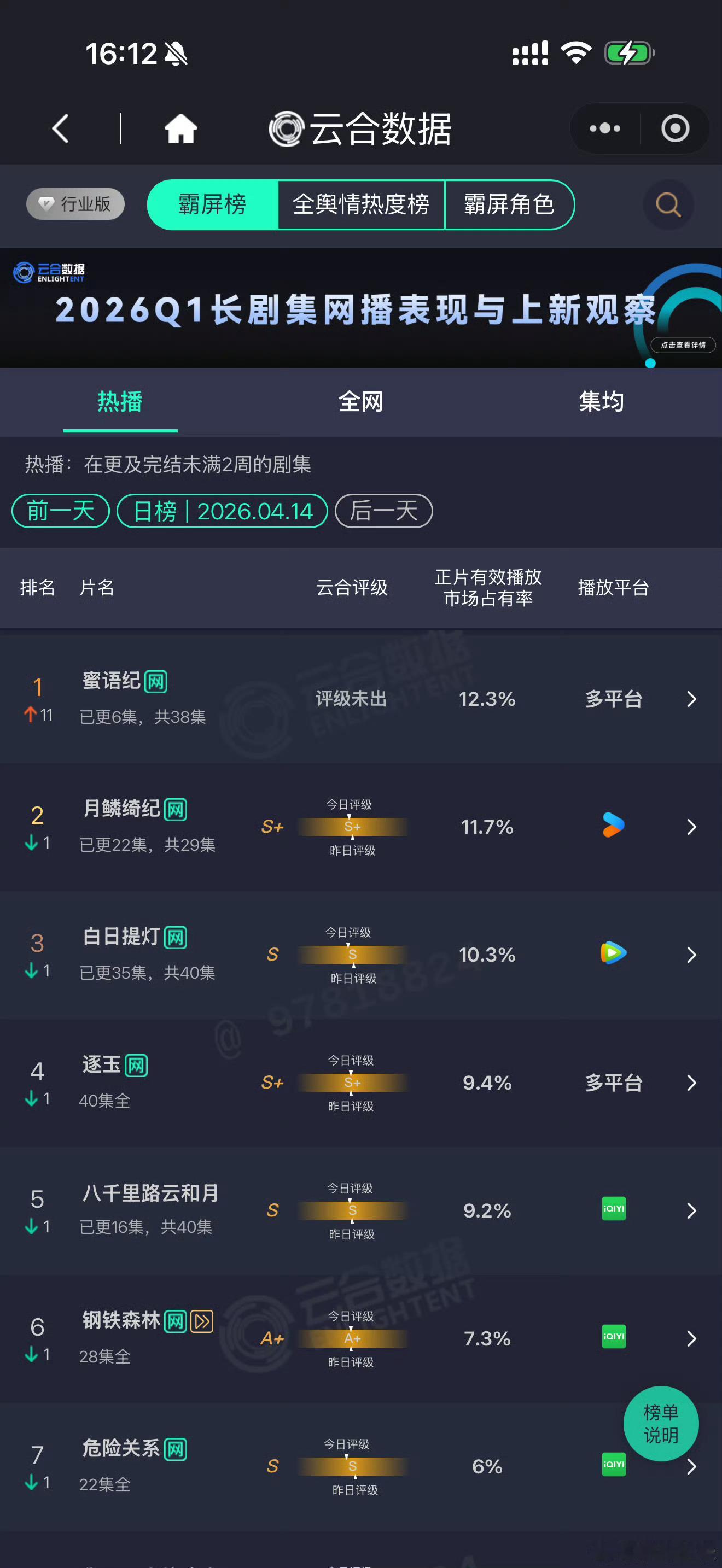Switch to the 日榜 date selector

tap(222, 511)
